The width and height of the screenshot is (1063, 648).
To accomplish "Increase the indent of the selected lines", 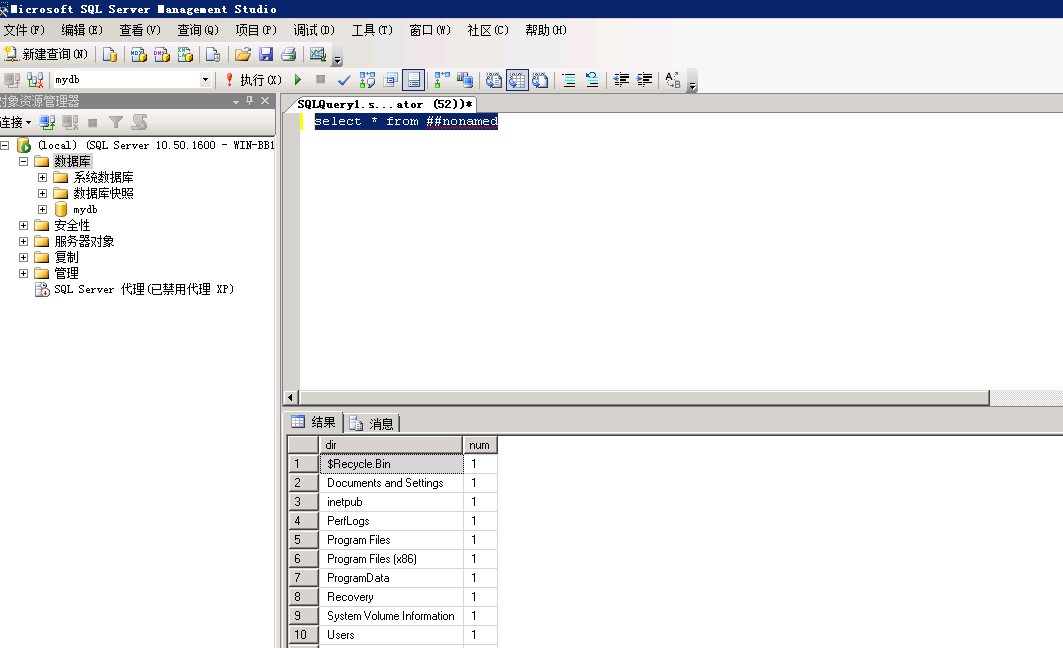I will pyautogui.click(x=644, y=80).
